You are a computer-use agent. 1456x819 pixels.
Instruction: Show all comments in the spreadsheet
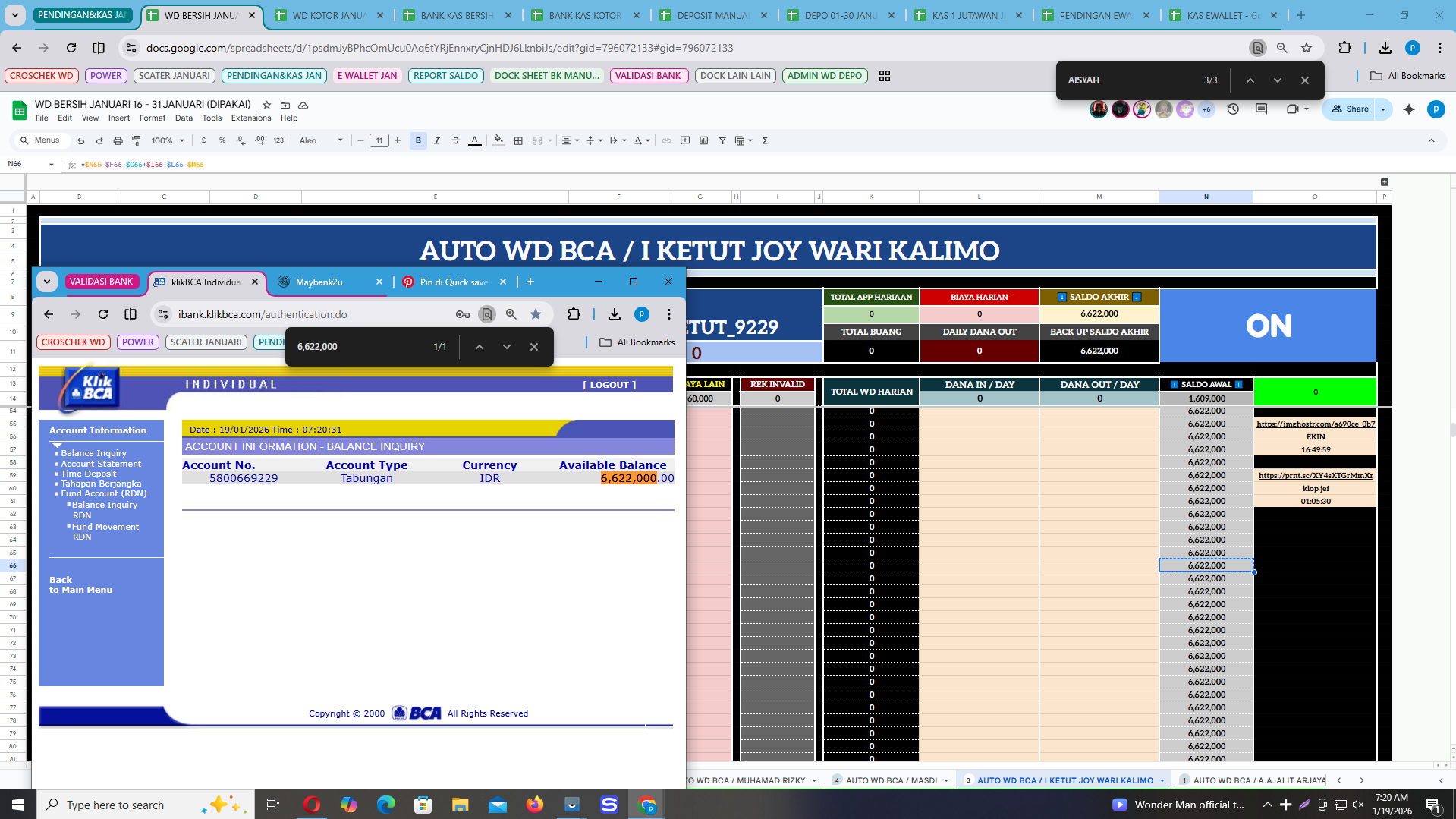[x=1261, y=109]
